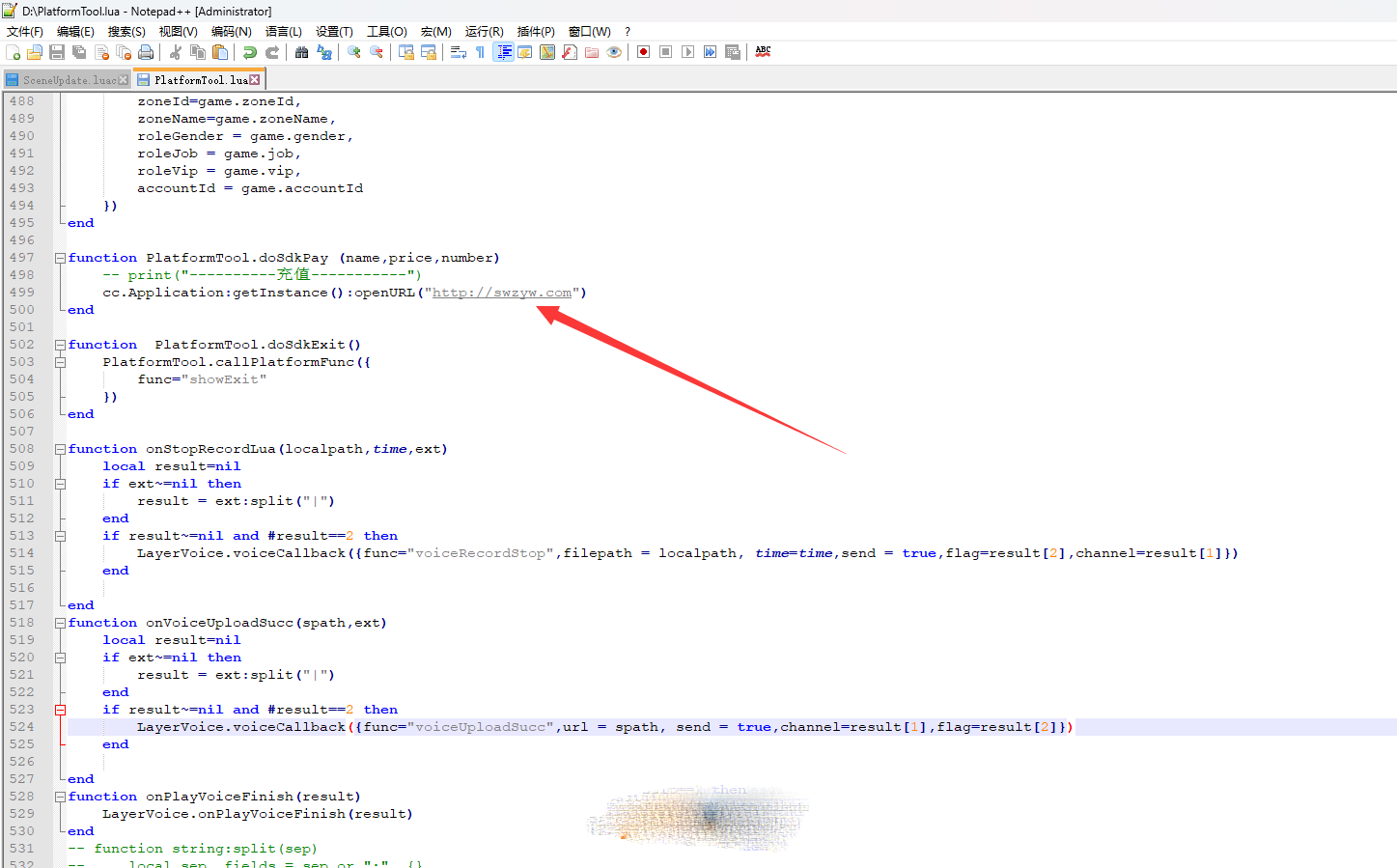Click the Close document toolbar icon

(101, 52)
